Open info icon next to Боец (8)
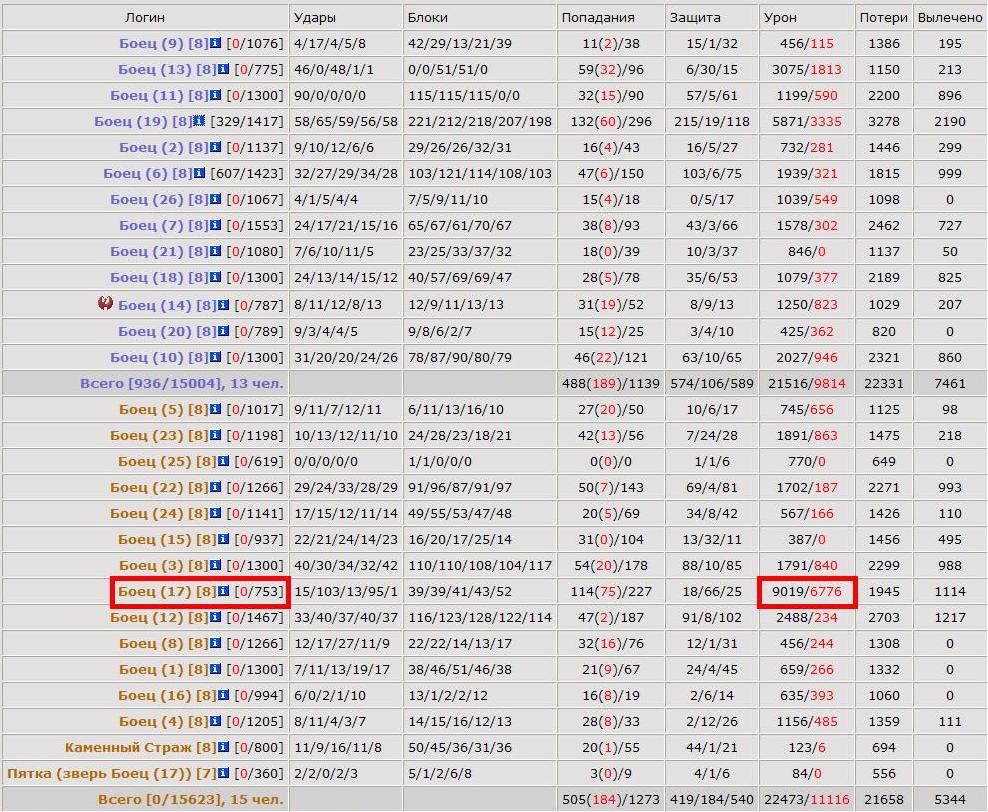This screenshot has width=988, height=812. pyautogui.click(x=215, y=643)
